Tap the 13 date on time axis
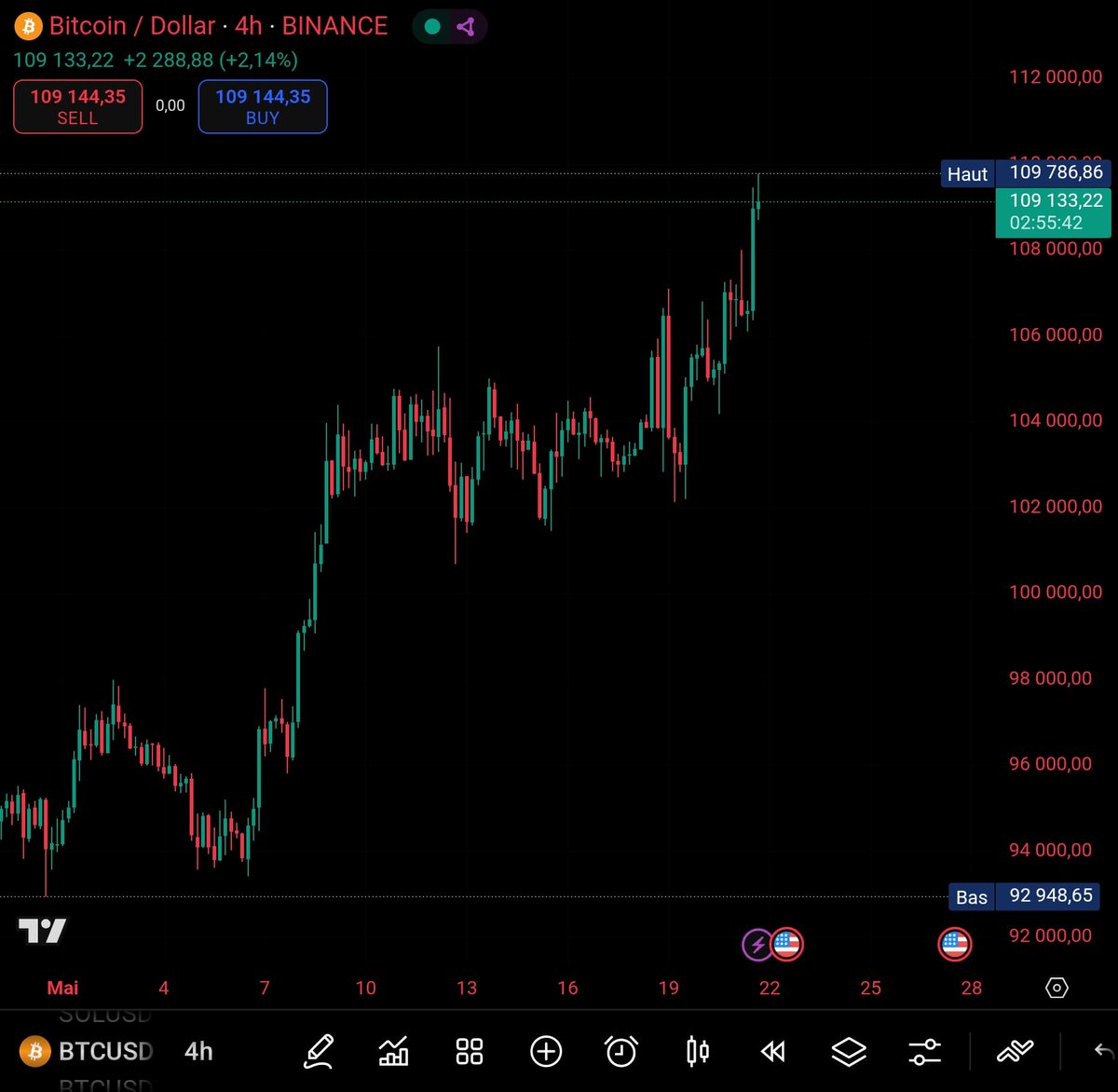The width and height of the screenshot is (1118, 1092). (x=467, y=988)
